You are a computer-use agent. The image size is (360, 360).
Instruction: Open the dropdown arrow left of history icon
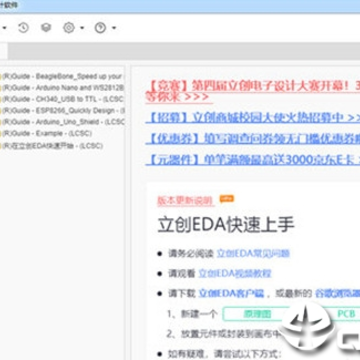pos(4,28)
